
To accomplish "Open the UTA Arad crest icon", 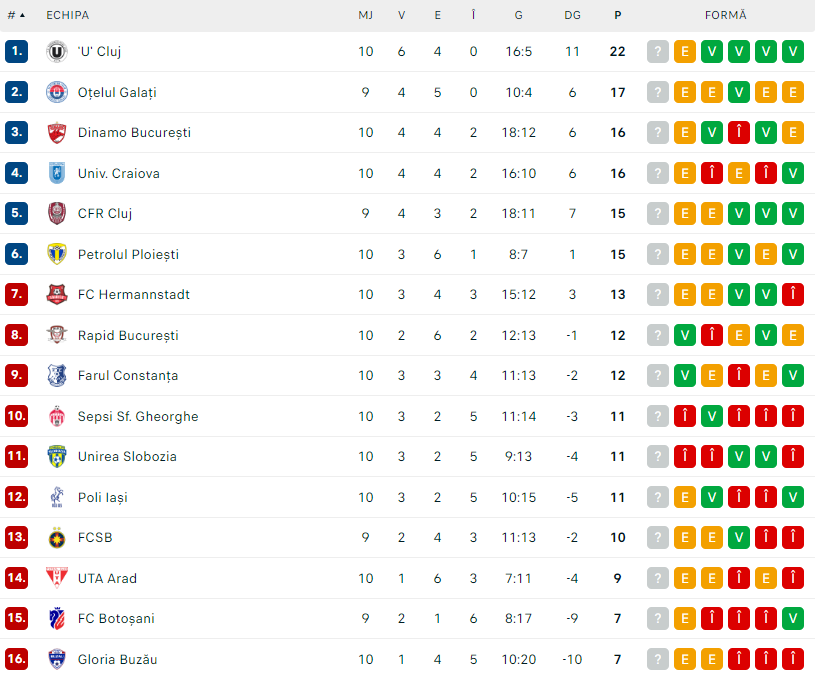I will tap(57, 578).
